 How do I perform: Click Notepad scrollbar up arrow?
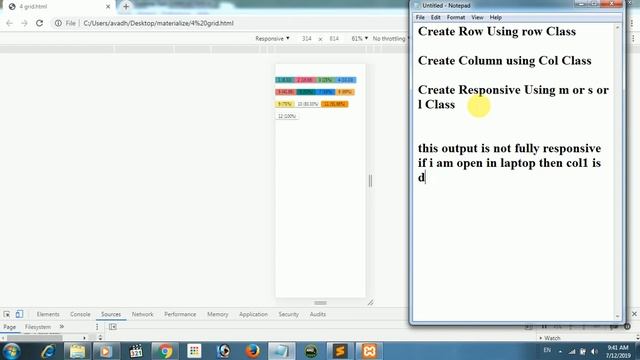tap(617, 27)
